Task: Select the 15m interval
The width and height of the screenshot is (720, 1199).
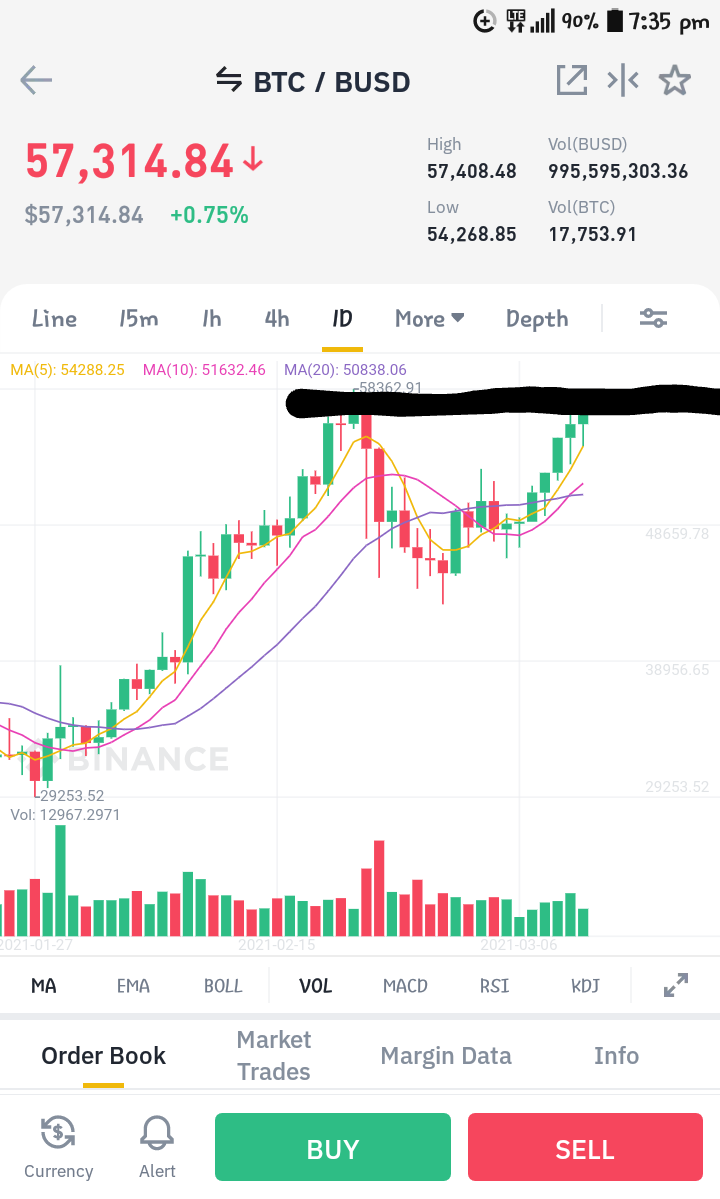Action: (x=138, y=318)
